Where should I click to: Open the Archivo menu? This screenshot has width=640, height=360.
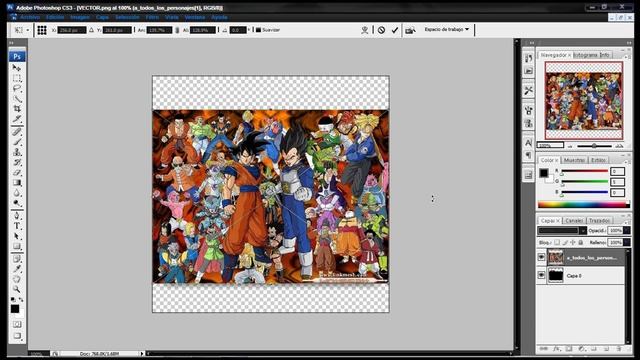point(30,17)
